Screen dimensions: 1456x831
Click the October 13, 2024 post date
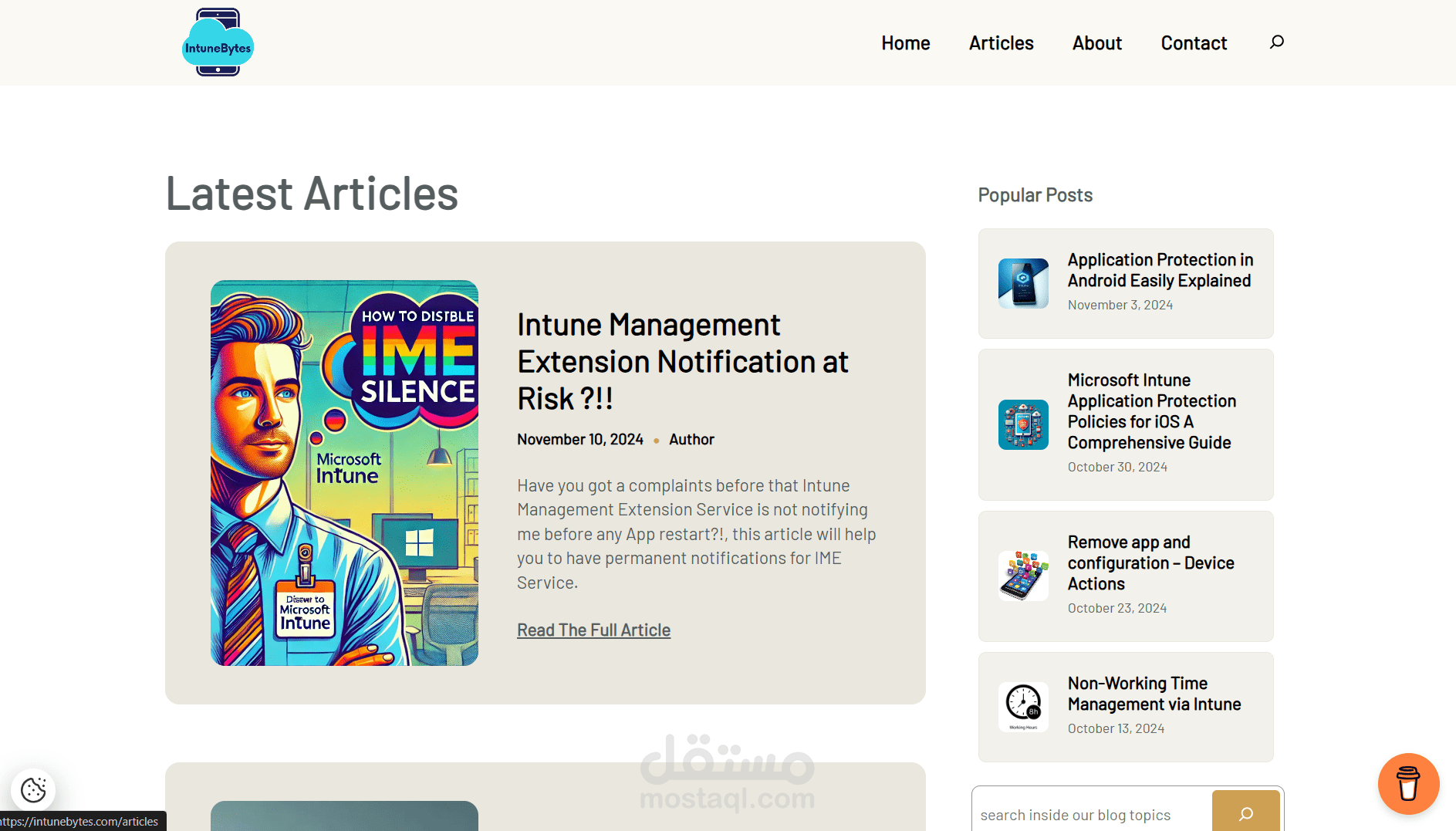click(x=1116, y=728)
